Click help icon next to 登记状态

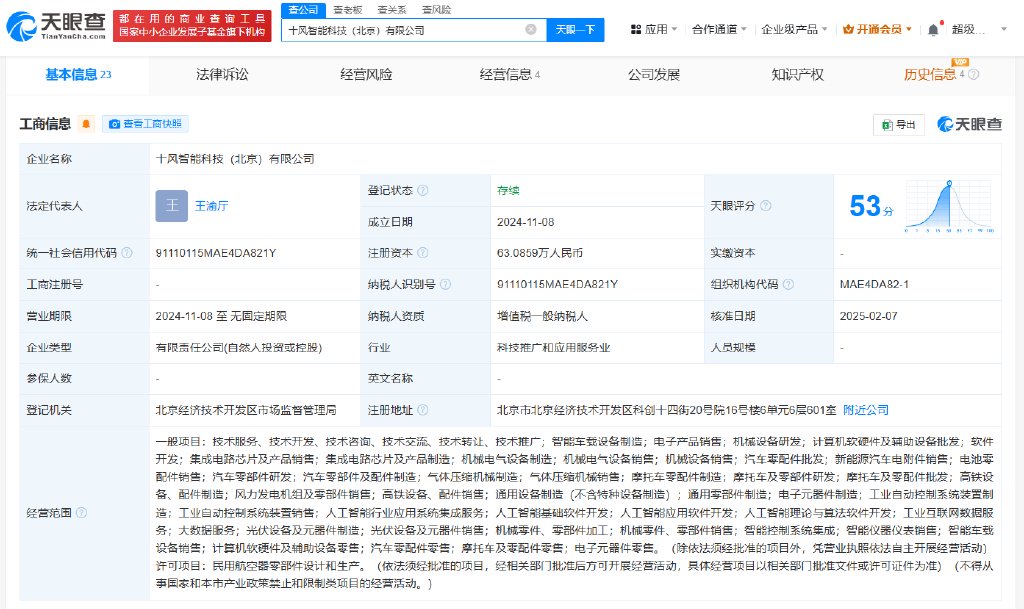pyautogui.click(x=423, y=190)
